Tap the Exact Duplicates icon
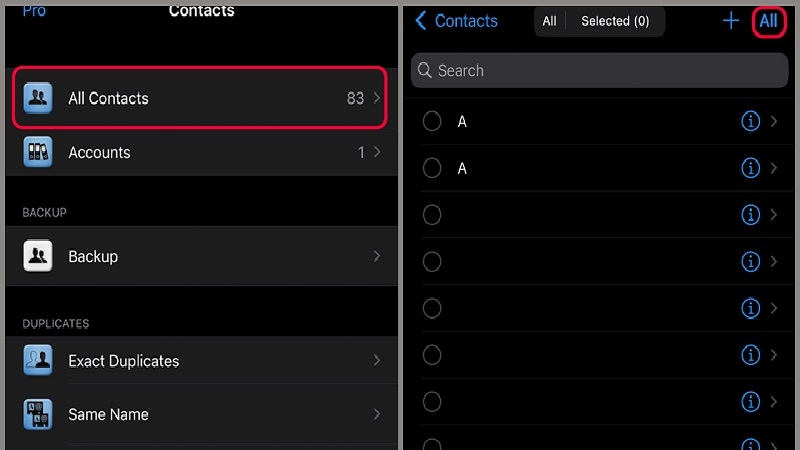This screenshot has height=450, width=800. (x=38, y=360)
